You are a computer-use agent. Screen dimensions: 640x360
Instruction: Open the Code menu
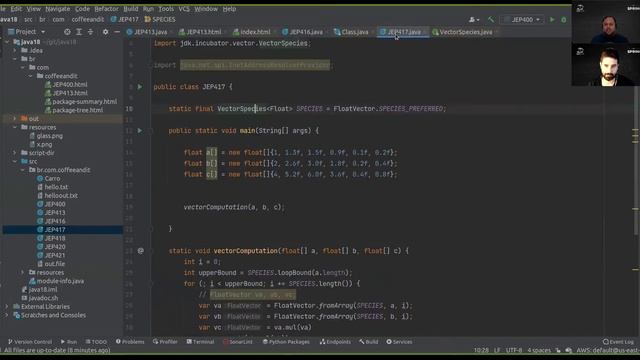82,9
